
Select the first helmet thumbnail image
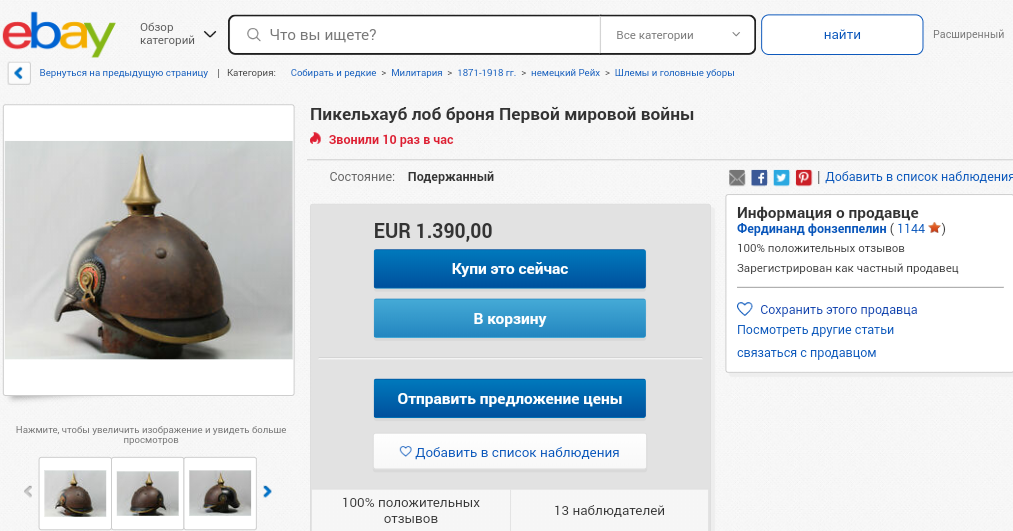click(x=75, y=494)
